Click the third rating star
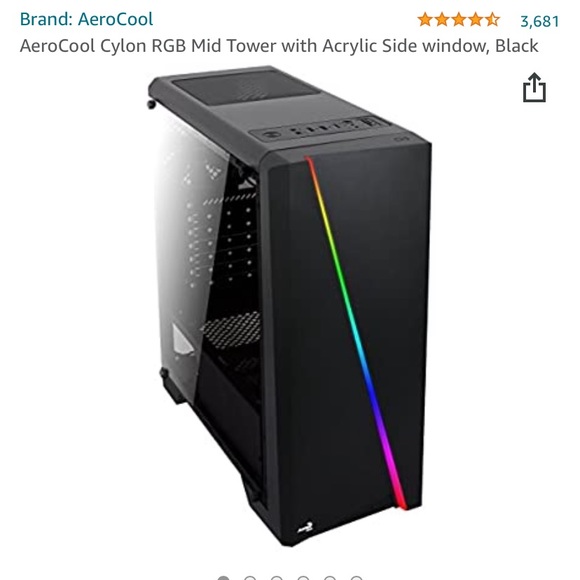This screenshot has width=580, height=580. point(459,20)
